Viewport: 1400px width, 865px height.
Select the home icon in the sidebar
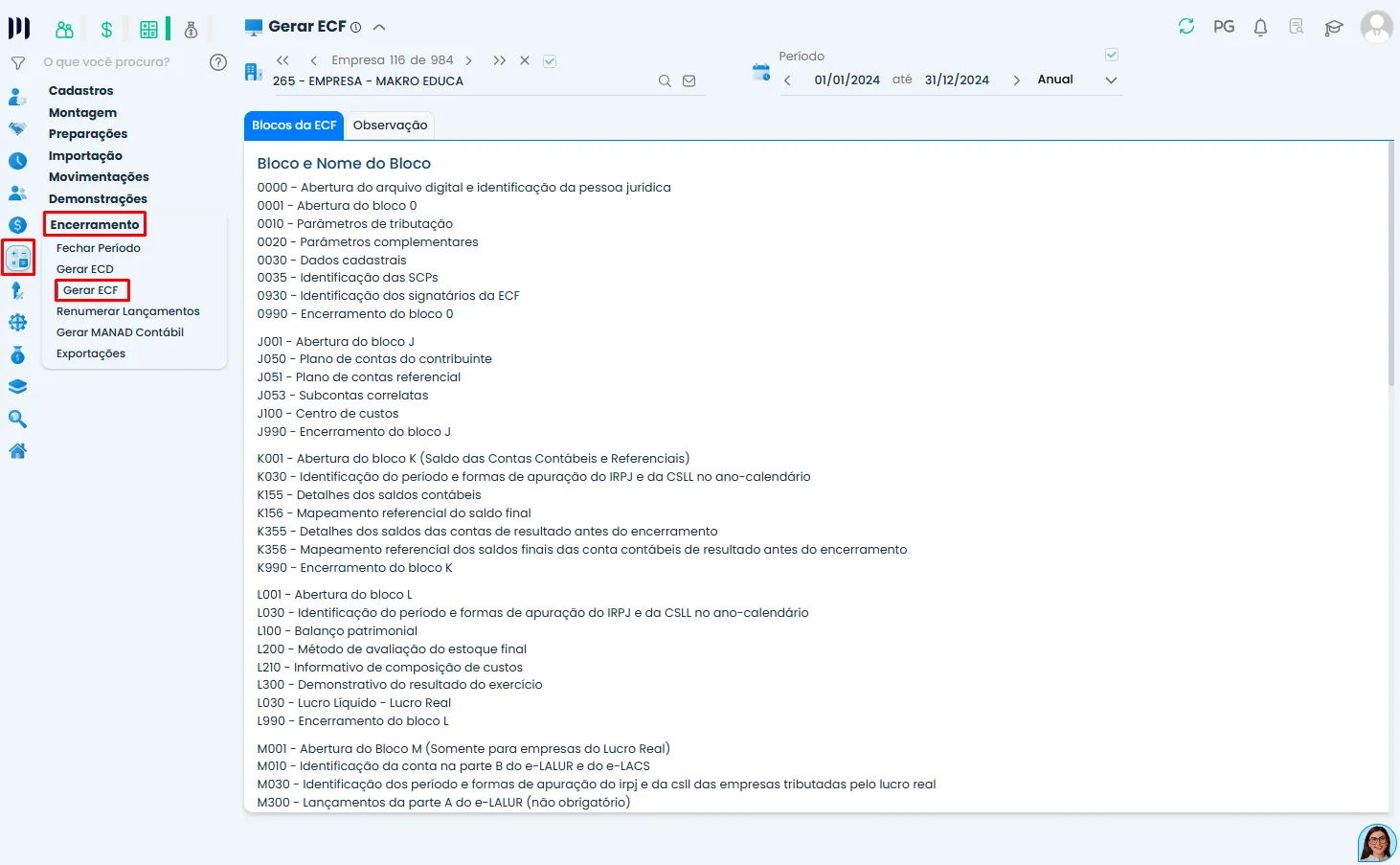coord(18,450)
